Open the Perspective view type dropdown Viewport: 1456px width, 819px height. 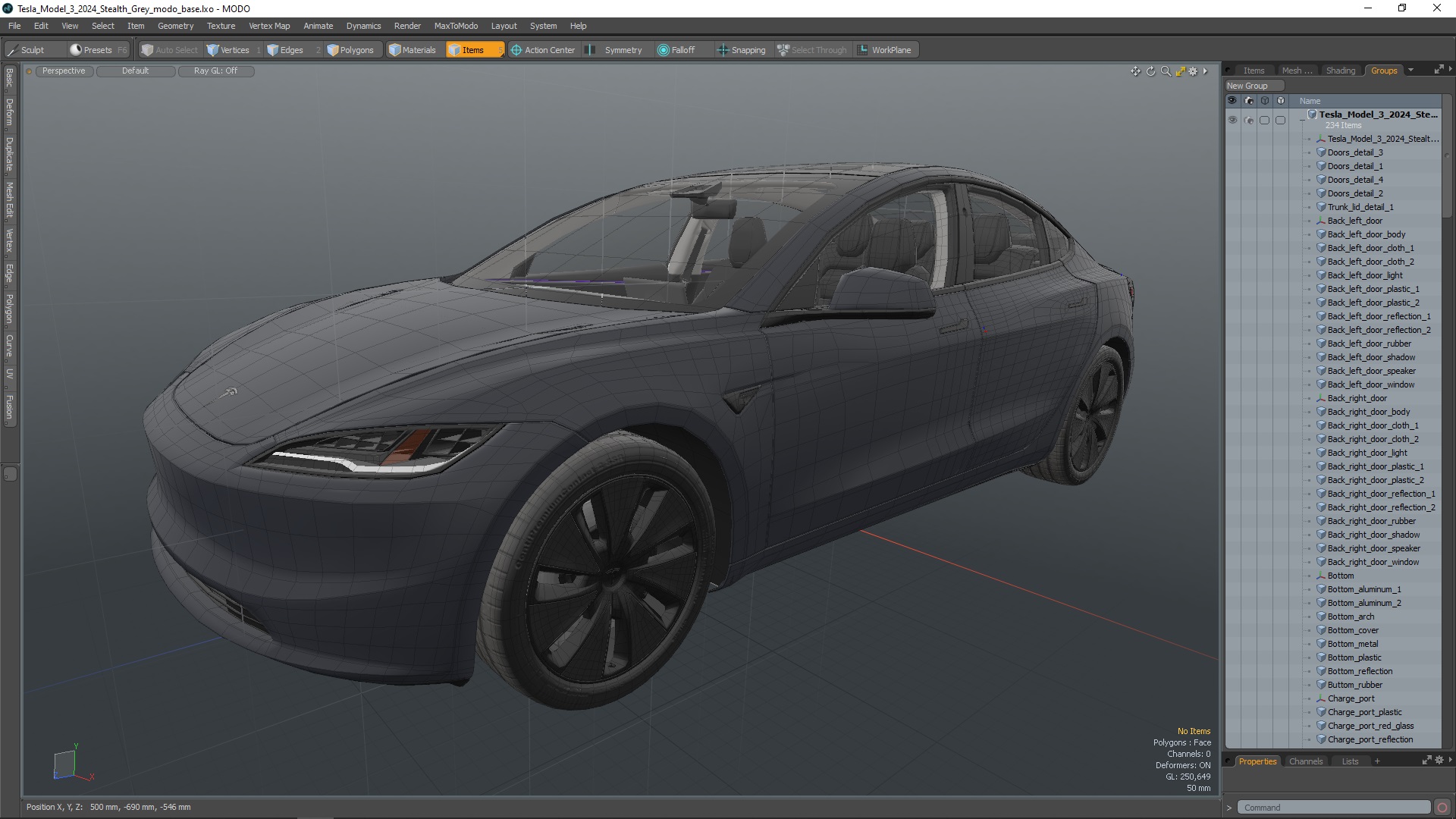click(64, 71)
